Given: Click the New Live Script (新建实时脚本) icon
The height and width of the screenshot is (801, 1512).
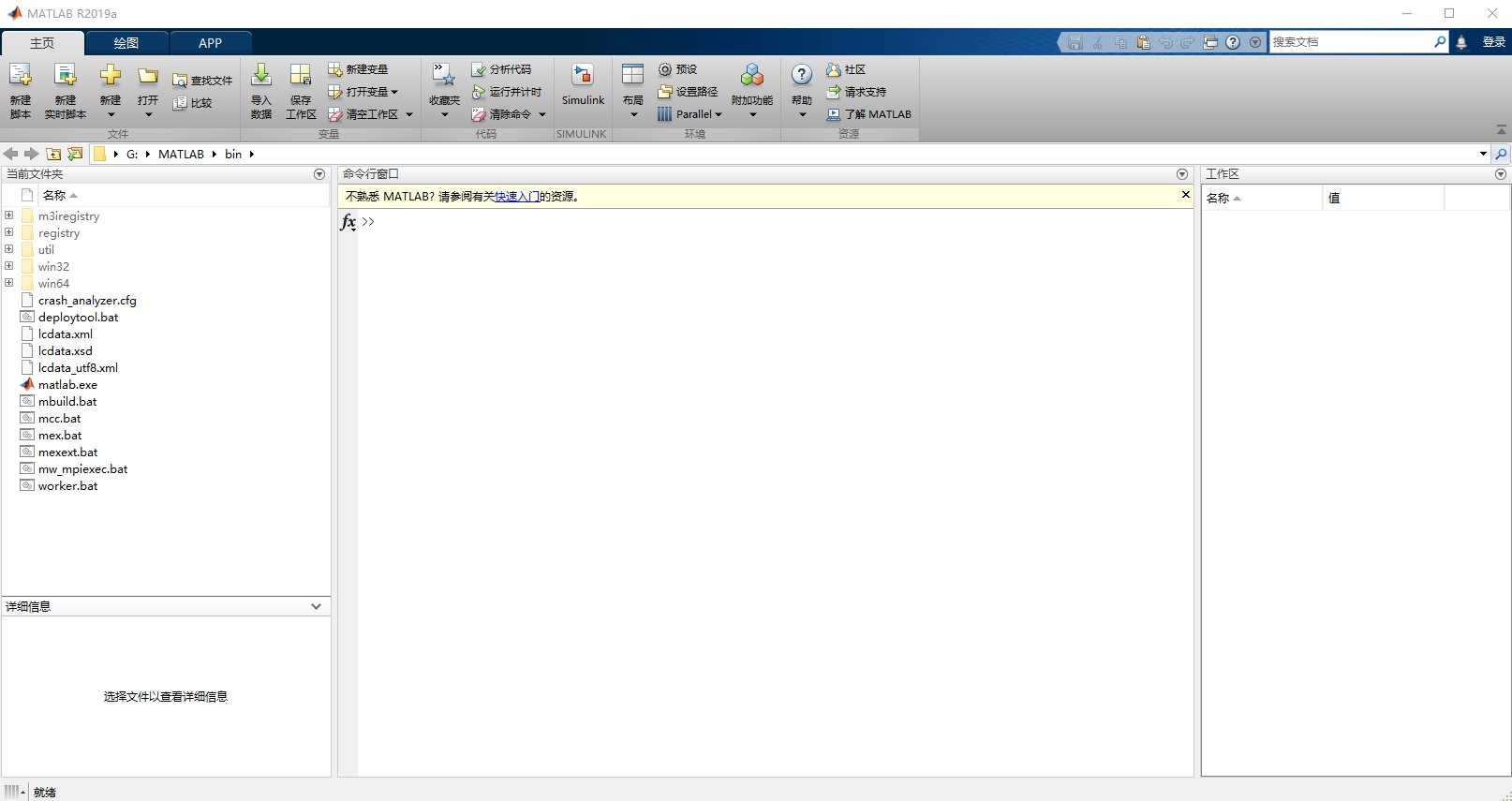Looking at the screenshot, I should [x=65, y=76].
